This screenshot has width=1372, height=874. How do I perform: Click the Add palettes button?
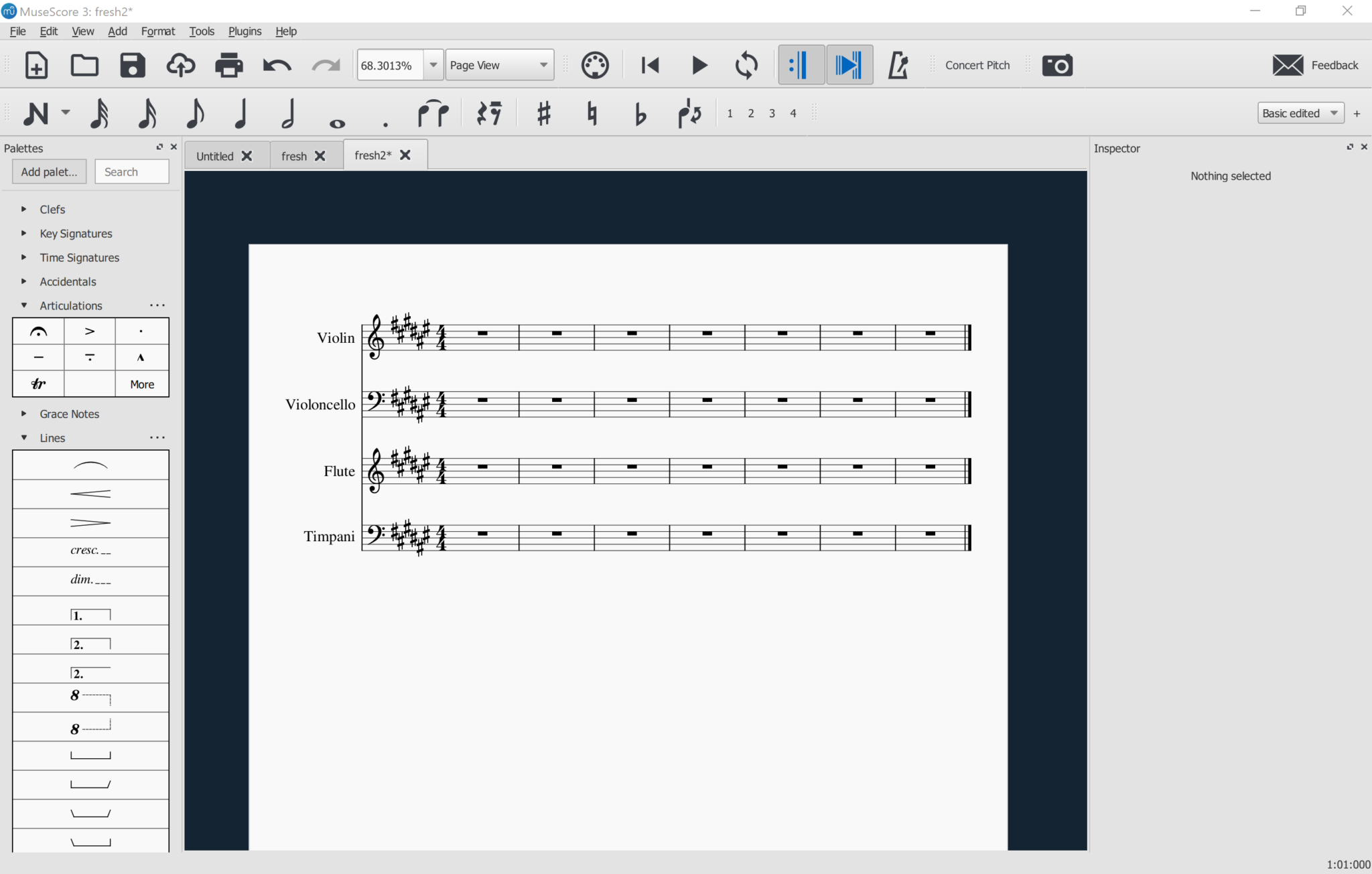(x=49, y=172)
